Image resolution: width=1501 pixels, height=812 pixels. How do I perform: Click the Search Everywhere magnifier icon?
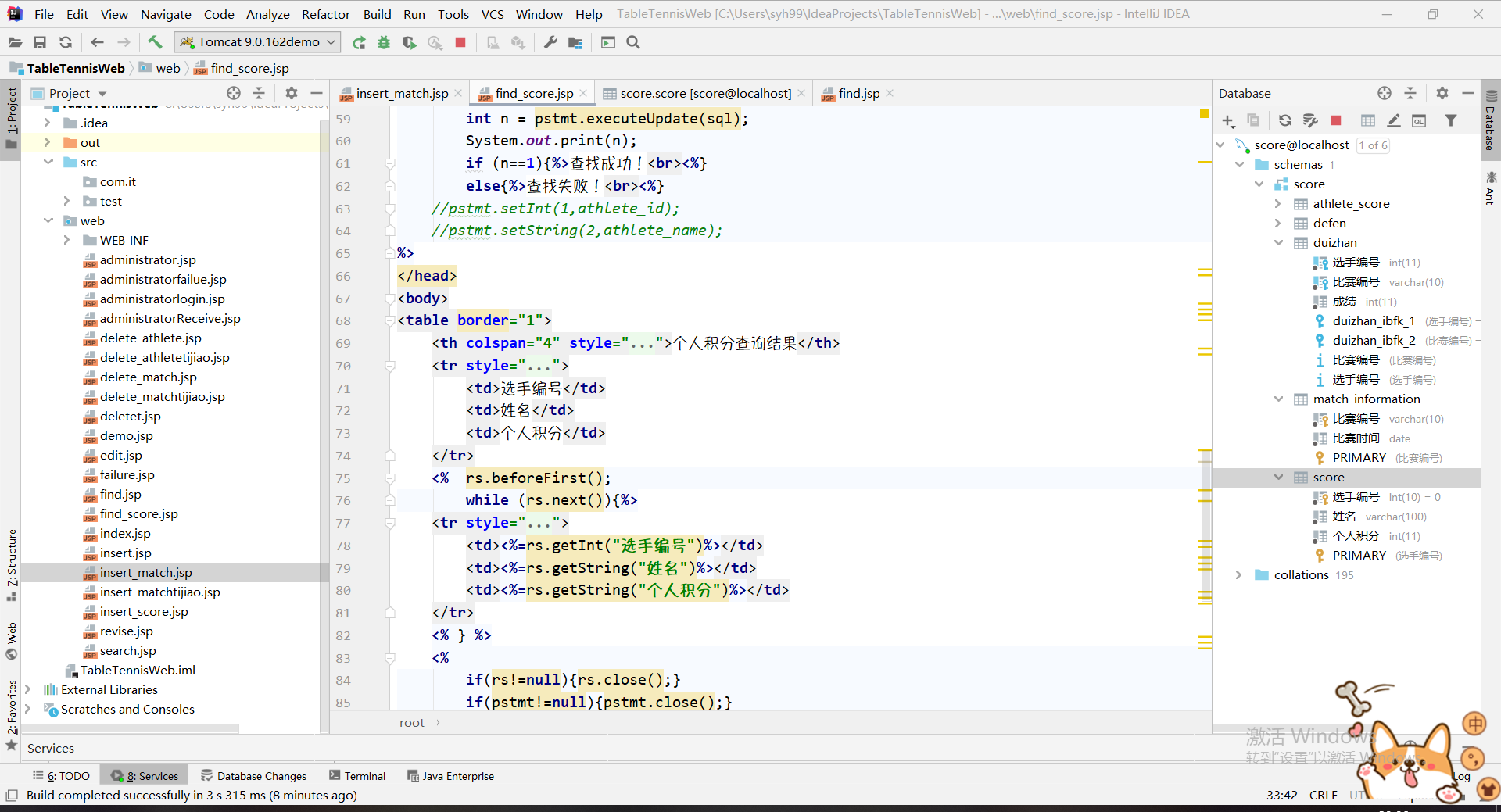[x=633, y=42]
